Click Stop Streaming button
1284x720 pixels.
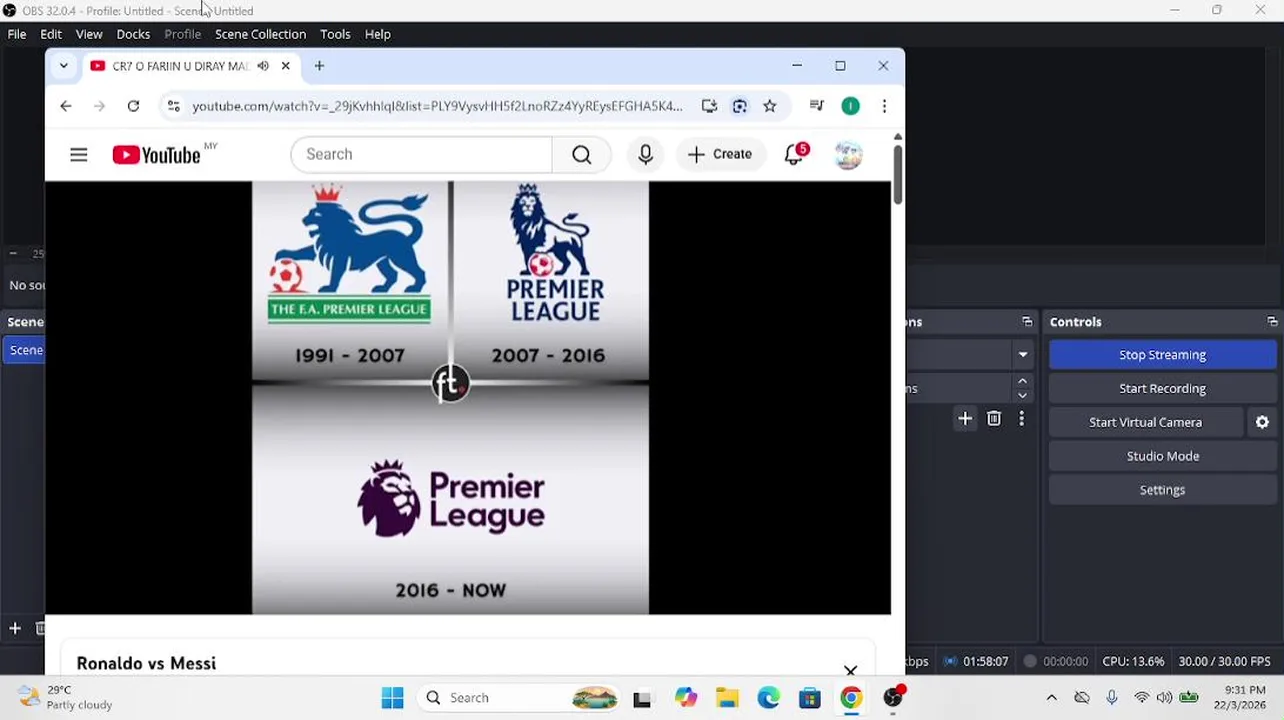(1162, 355)
